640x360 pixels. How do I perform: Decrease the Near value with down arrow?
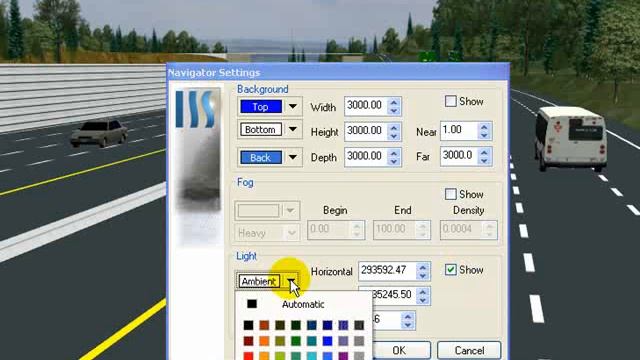tap(484, 136)
